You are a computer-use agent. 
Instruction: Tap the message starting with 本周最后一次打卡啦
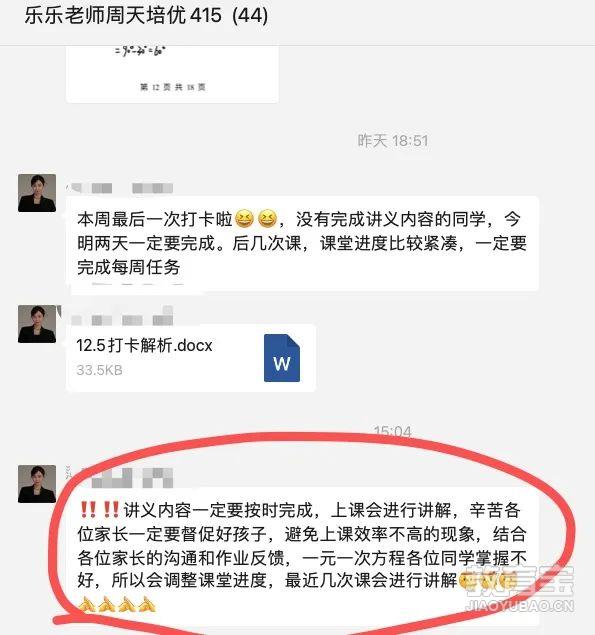point(302,243)
